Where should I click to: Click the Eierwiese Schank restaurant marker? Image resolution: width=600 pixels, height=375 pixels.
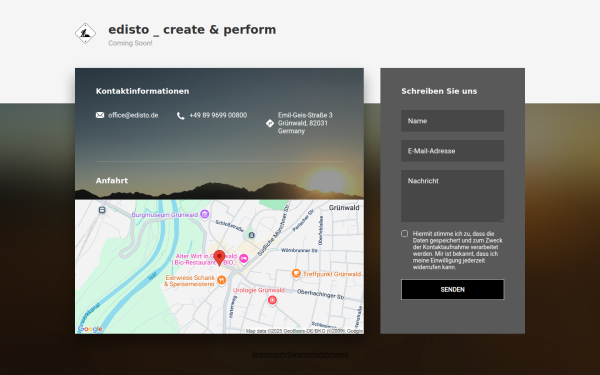(x=221, y=280)
